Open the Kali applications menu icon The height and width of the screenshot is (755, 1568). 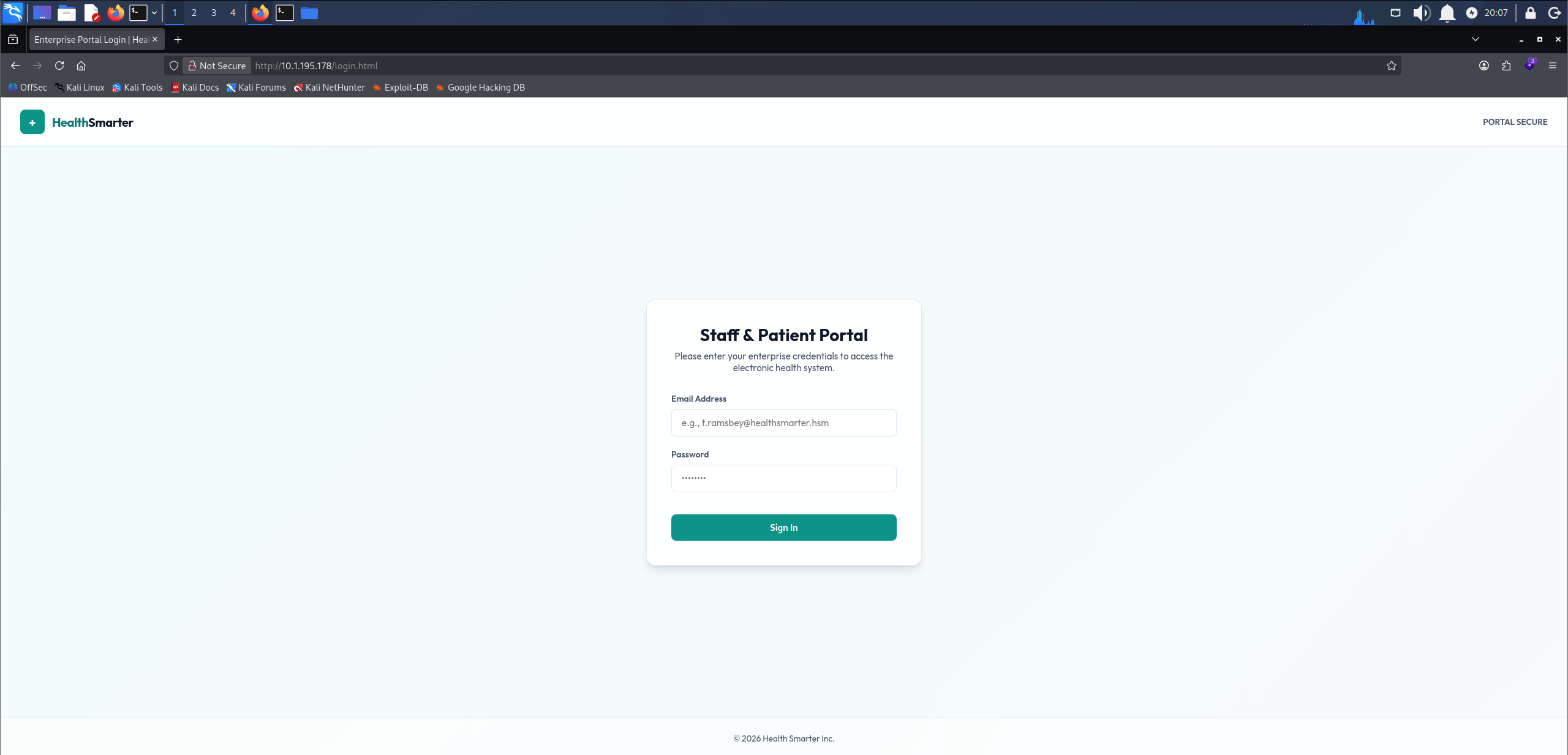point(13,12)
